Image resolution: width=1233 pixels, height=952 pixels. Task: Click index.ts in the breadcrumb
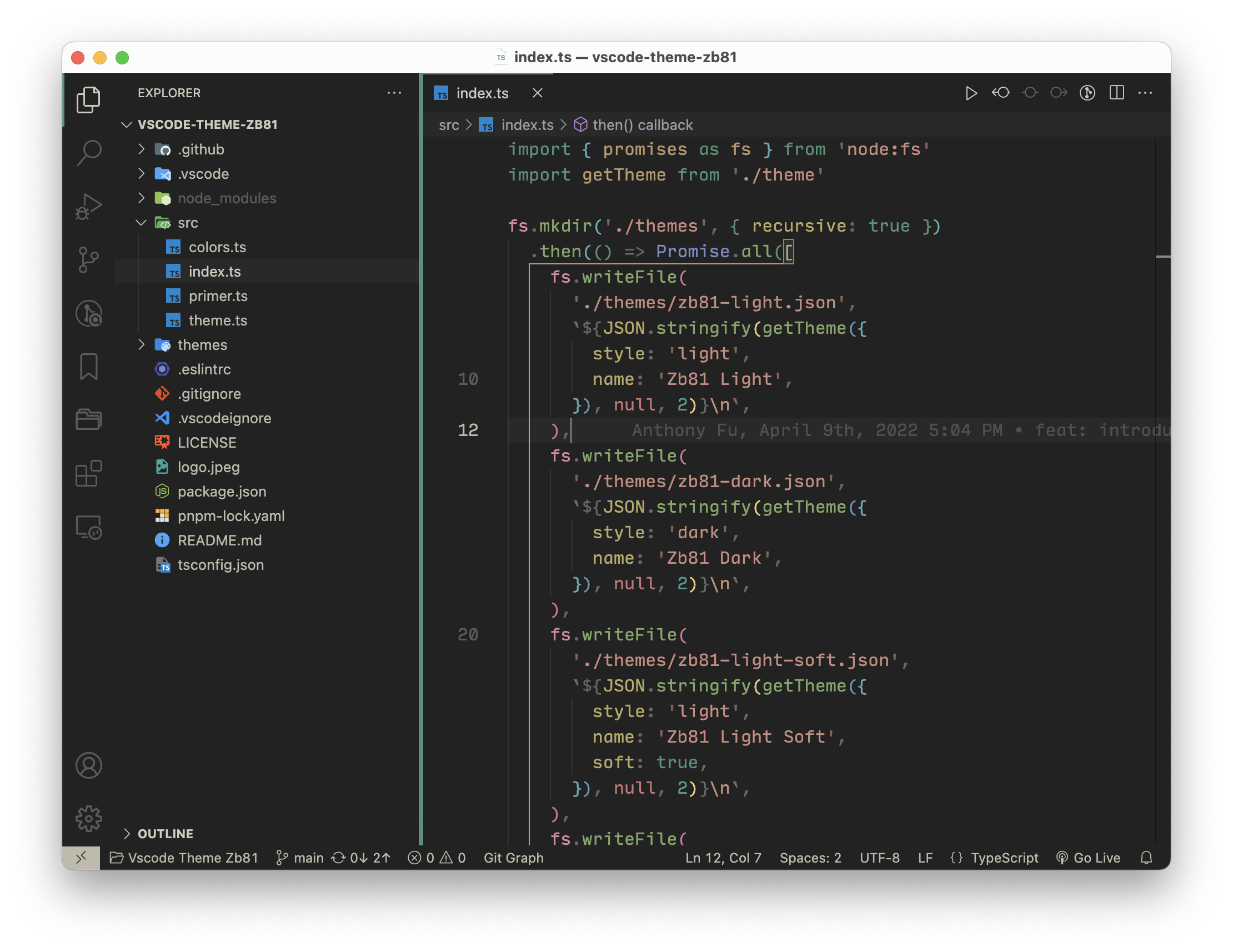tap(517, 126)
